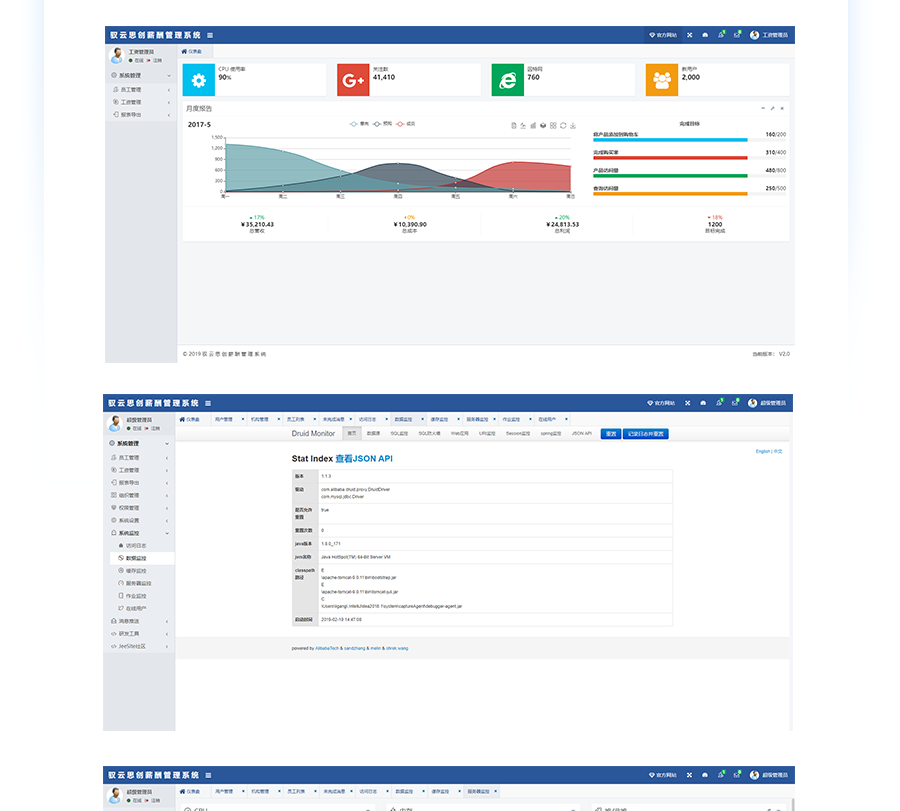Open the 查看JSON API link
This screenshot has height=811, width=900.
pos(364,459)
